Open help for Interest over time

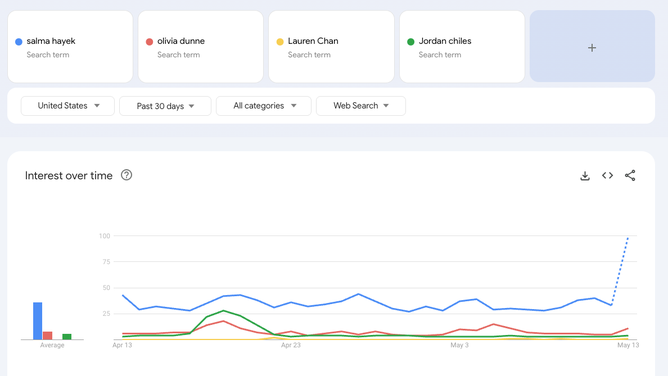point(127,175)
